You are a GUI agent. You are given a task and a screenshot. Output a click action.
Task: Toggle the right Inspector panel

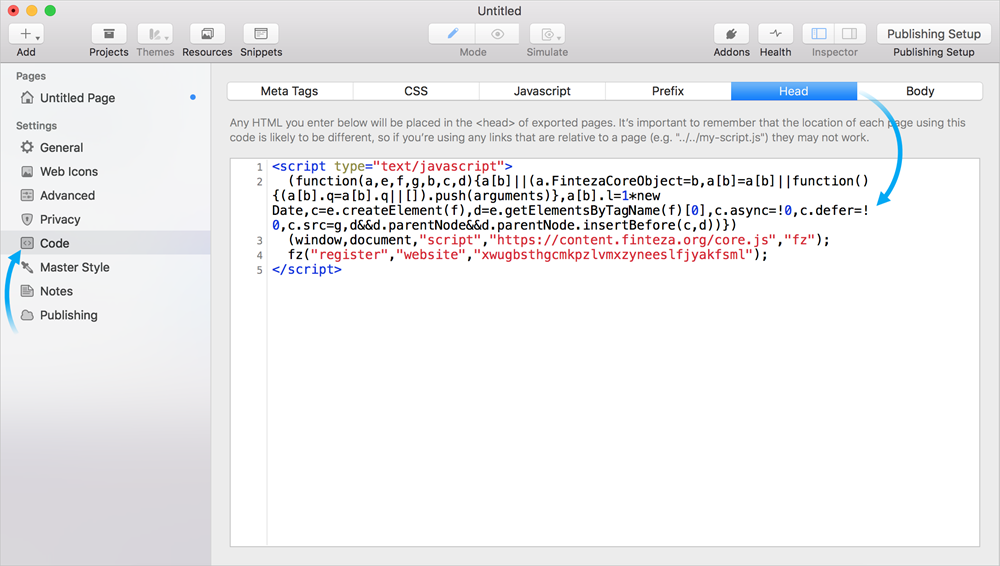pos(850,34)
